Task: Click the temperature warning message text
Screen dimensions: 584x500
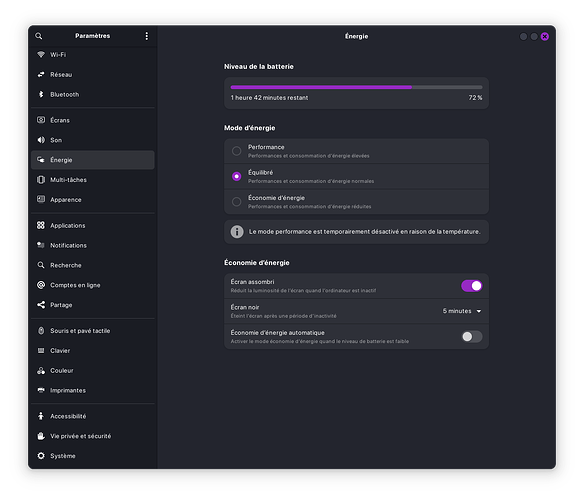Action: 365,232
